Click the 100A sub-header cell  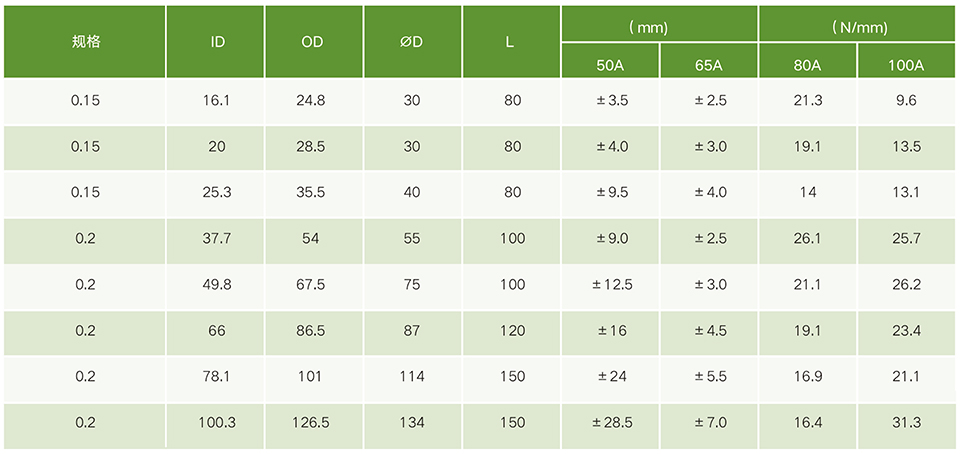(x=906, y=65)
